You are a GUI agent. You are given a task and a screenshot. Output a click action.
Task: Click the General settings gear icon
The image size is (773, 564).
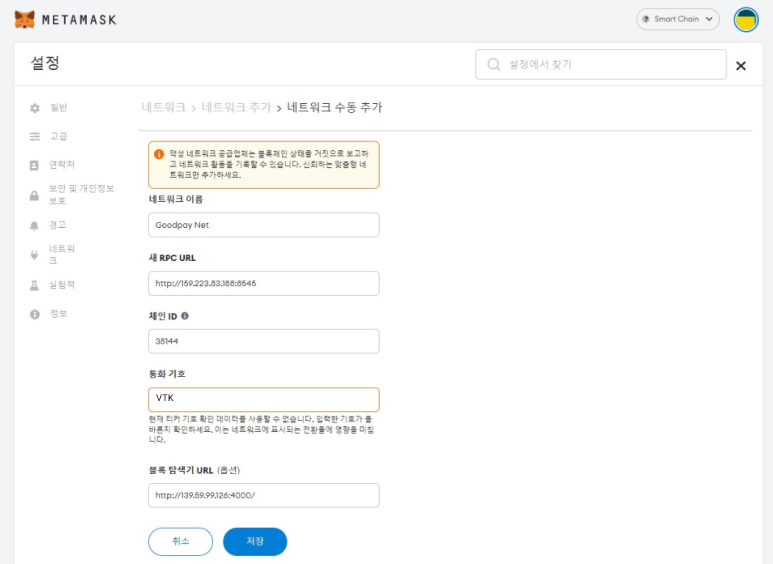pyautogui.click(x=35, y=108)
